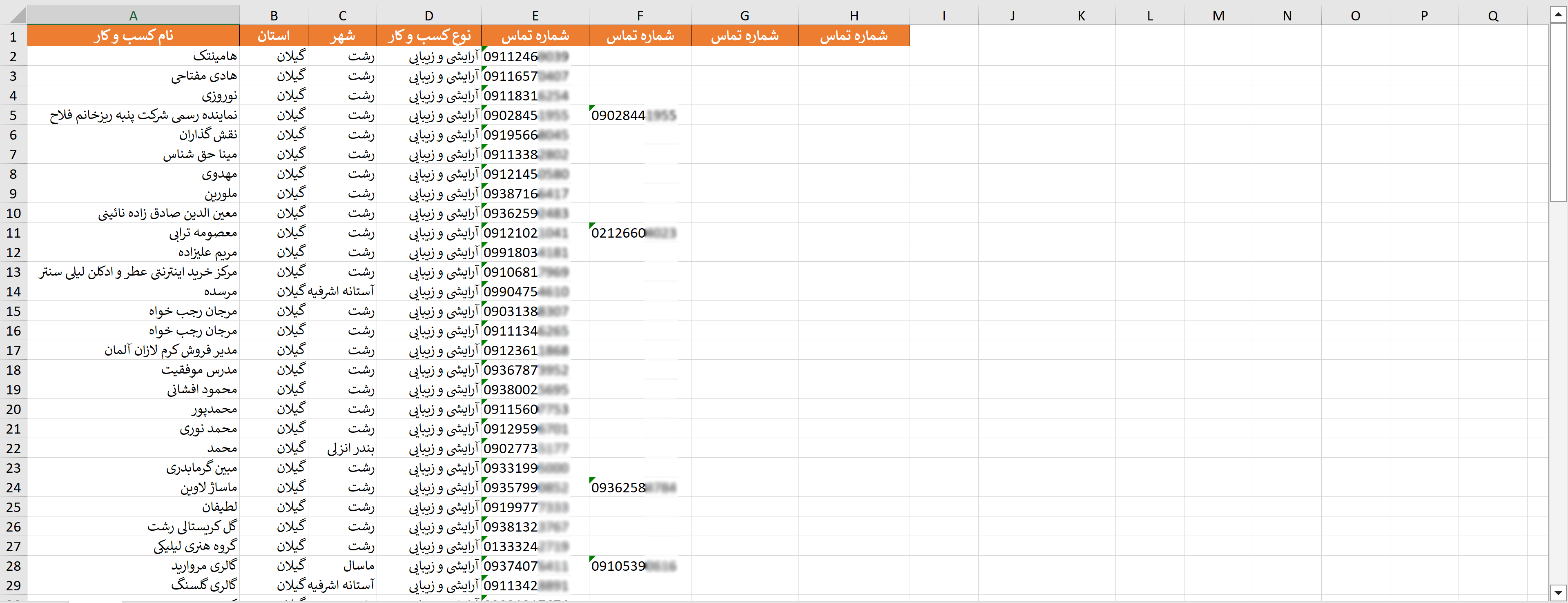This screenshot has width=1568, height=603.
Task: Select column A header
Action: point(133,16)
